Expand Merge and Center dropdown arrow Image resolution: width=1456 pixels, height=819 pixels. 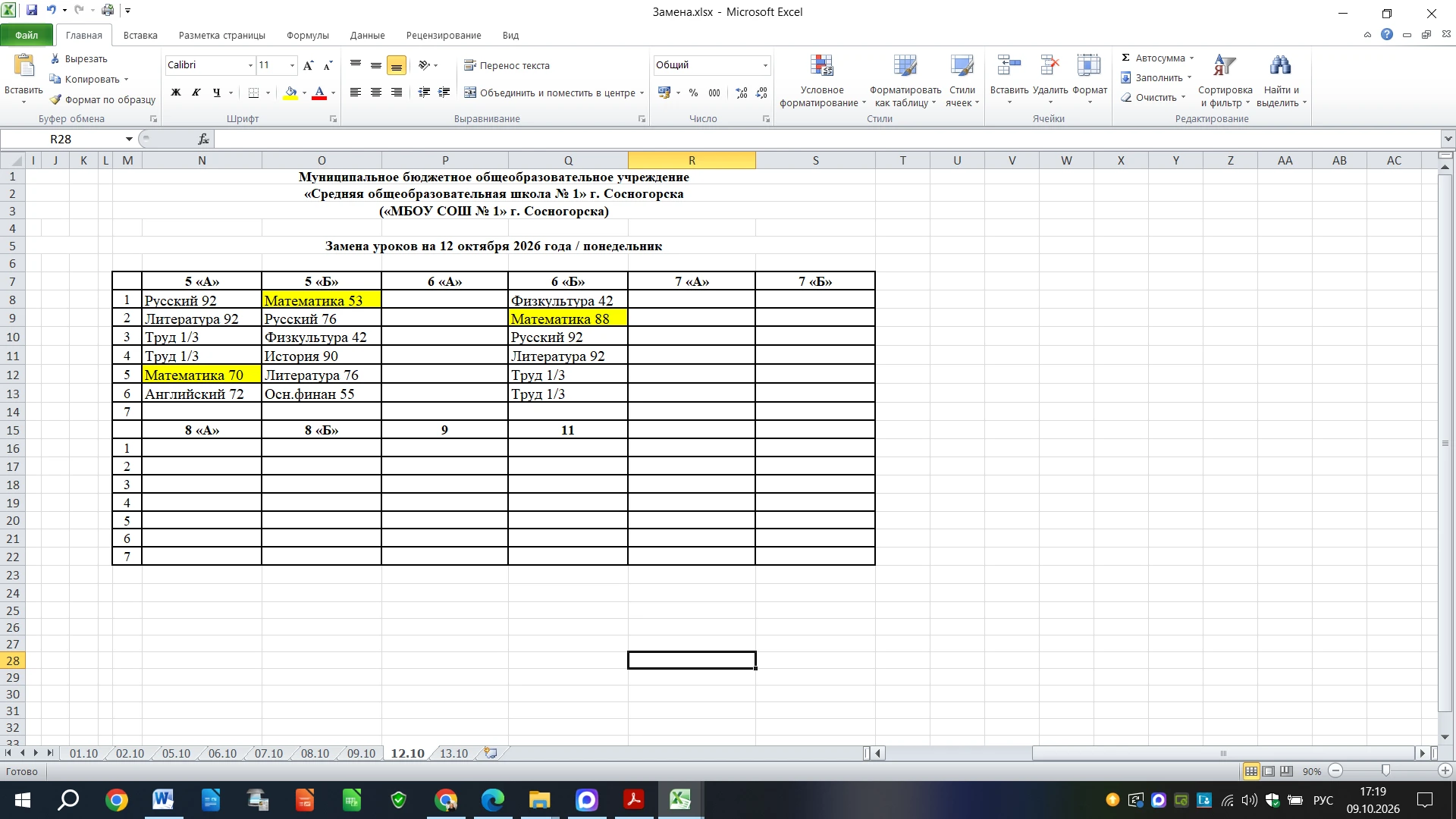tap(642, 93)
